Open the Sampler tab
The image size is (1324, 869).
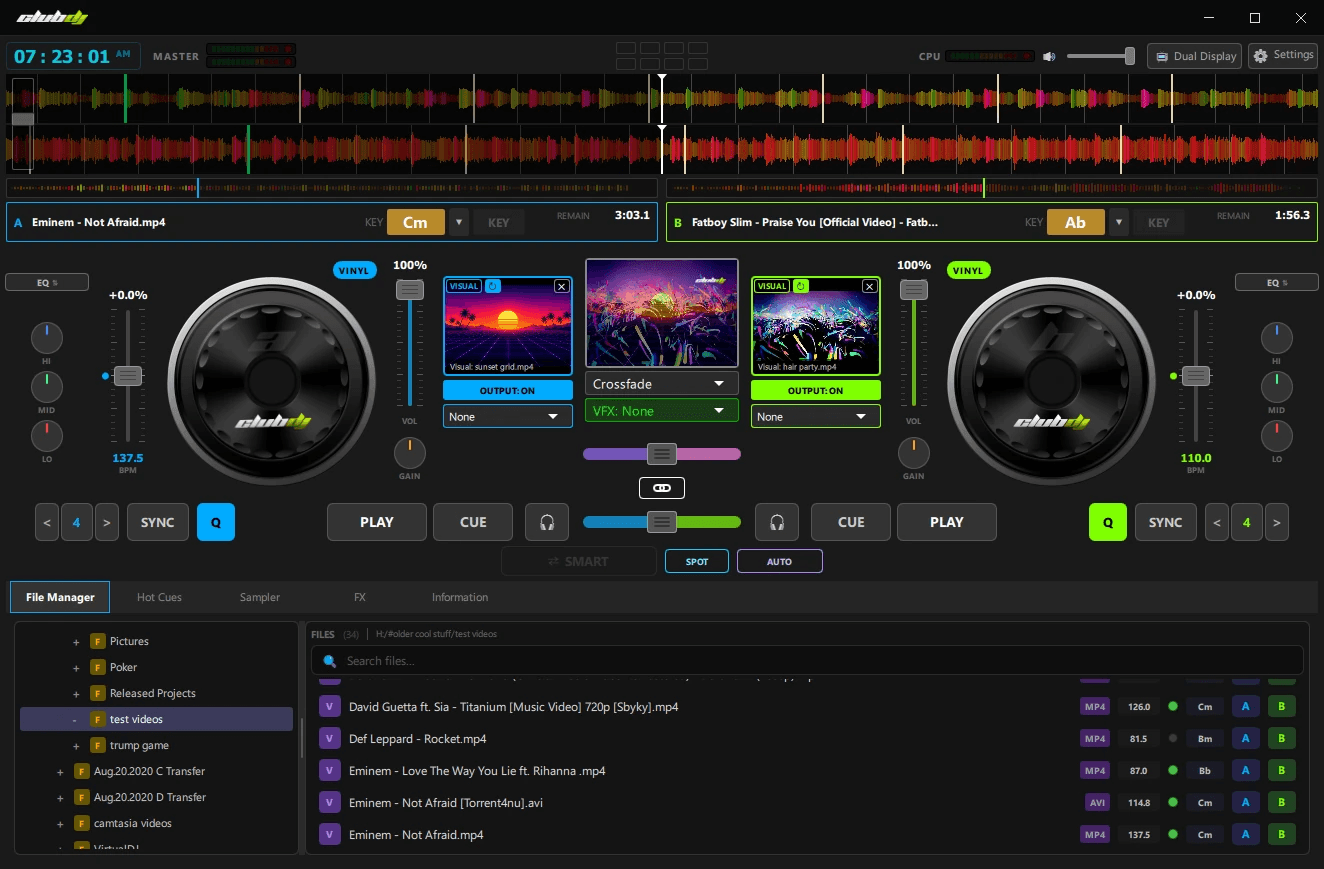pos(260,597)
